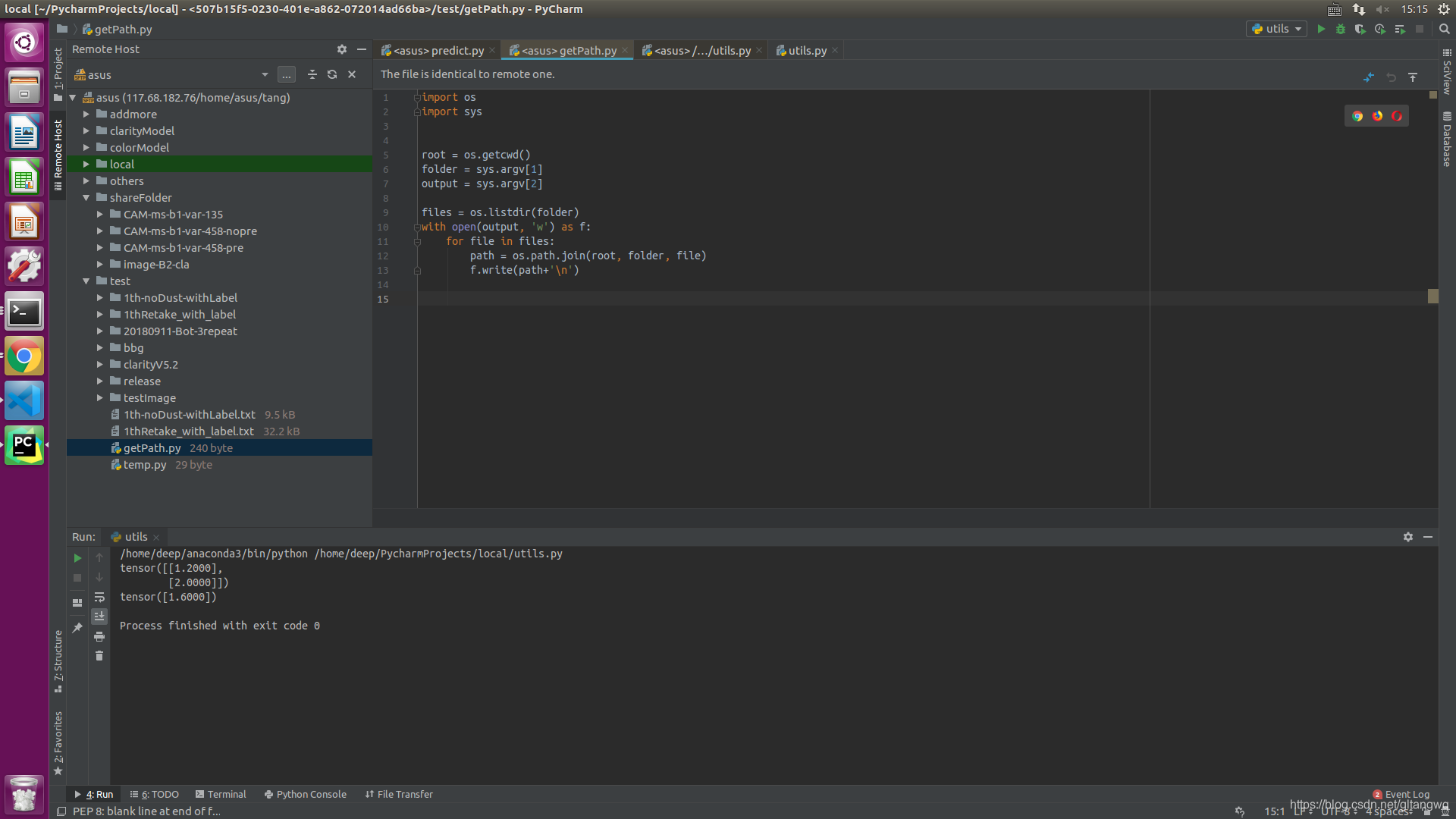Open Google Chrome from Ubuntu dock
This screenshot has width=1456, height=819.
click(x=24, y=356)
